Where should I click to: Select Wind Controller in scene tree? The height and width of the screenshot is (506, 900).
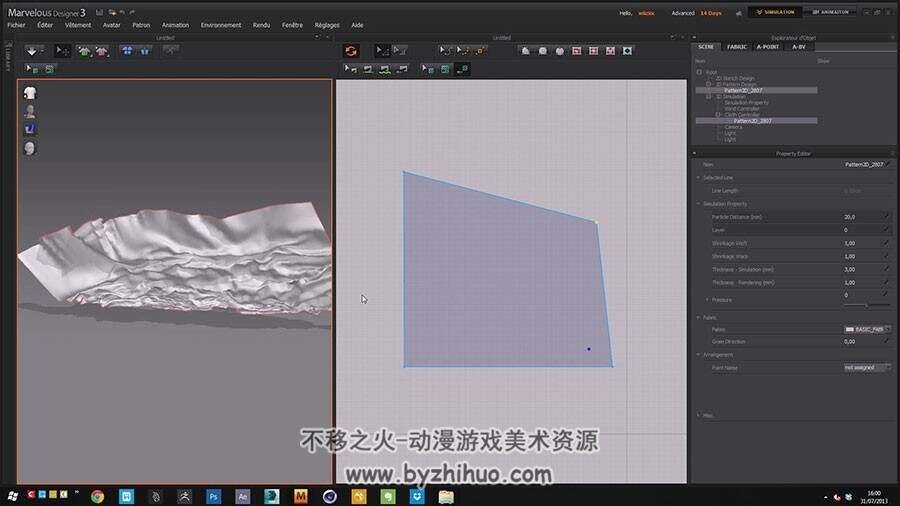(x=742, y=108)
